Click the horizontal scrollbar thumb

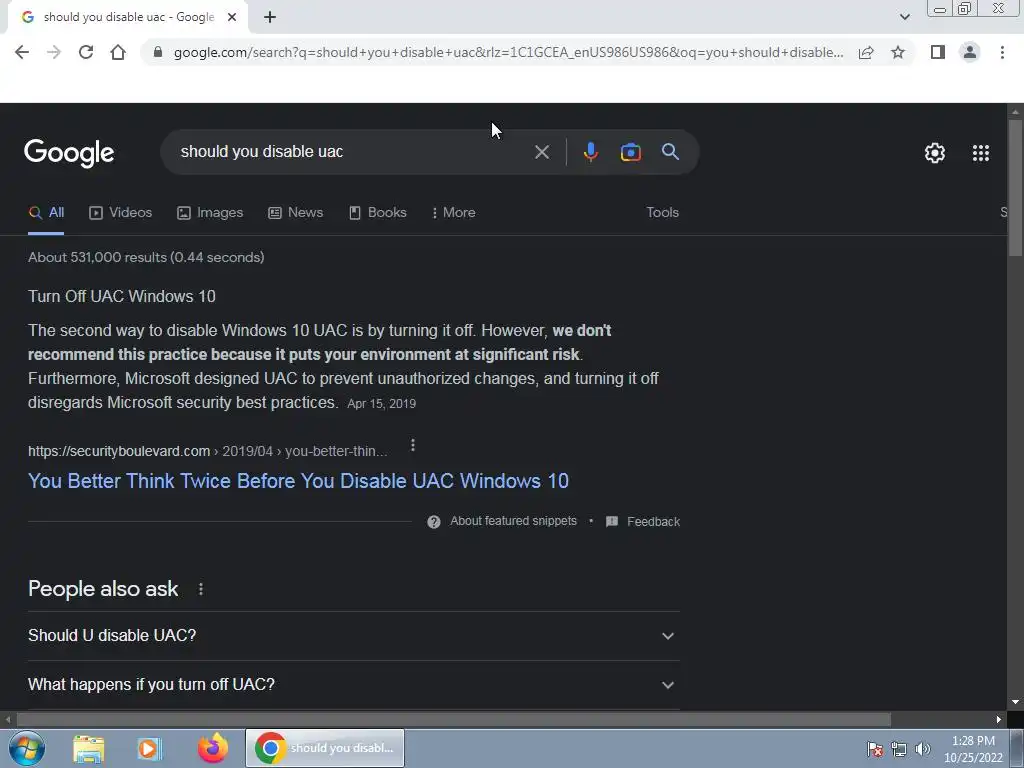point(454,720)
